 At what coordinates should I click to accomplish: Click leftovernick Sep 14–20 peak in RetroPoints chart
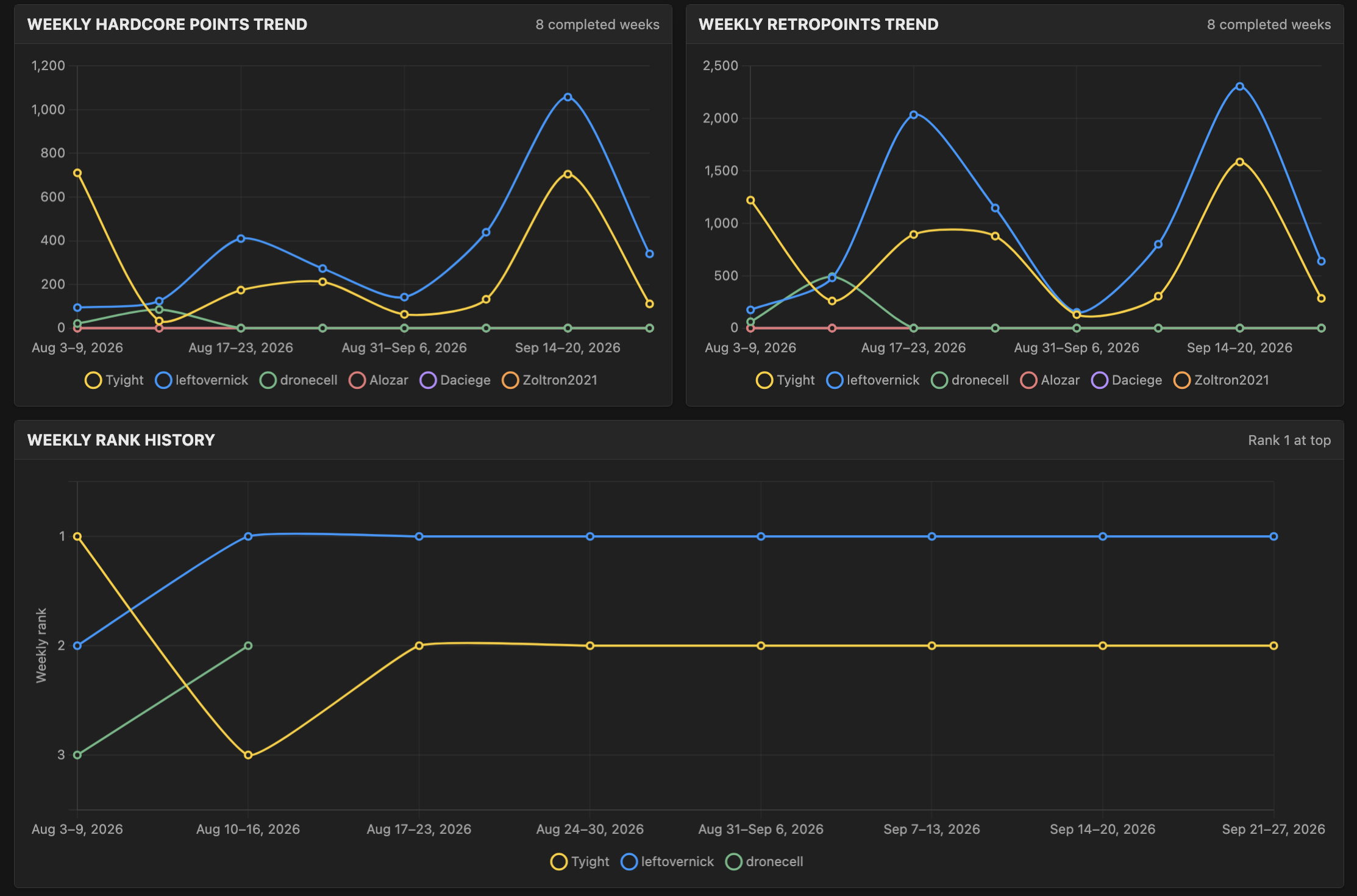click(x=1239, y=87)
